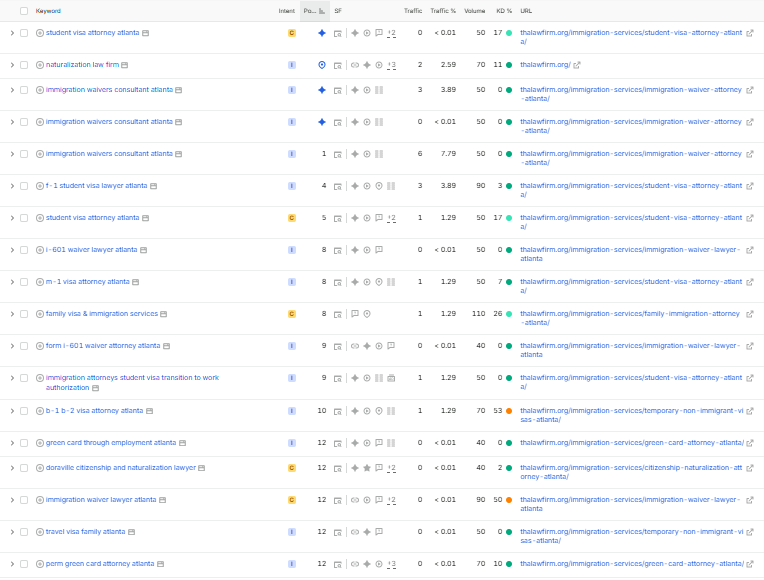Click local pack position icon for naturalization law firm

[322, 65]
